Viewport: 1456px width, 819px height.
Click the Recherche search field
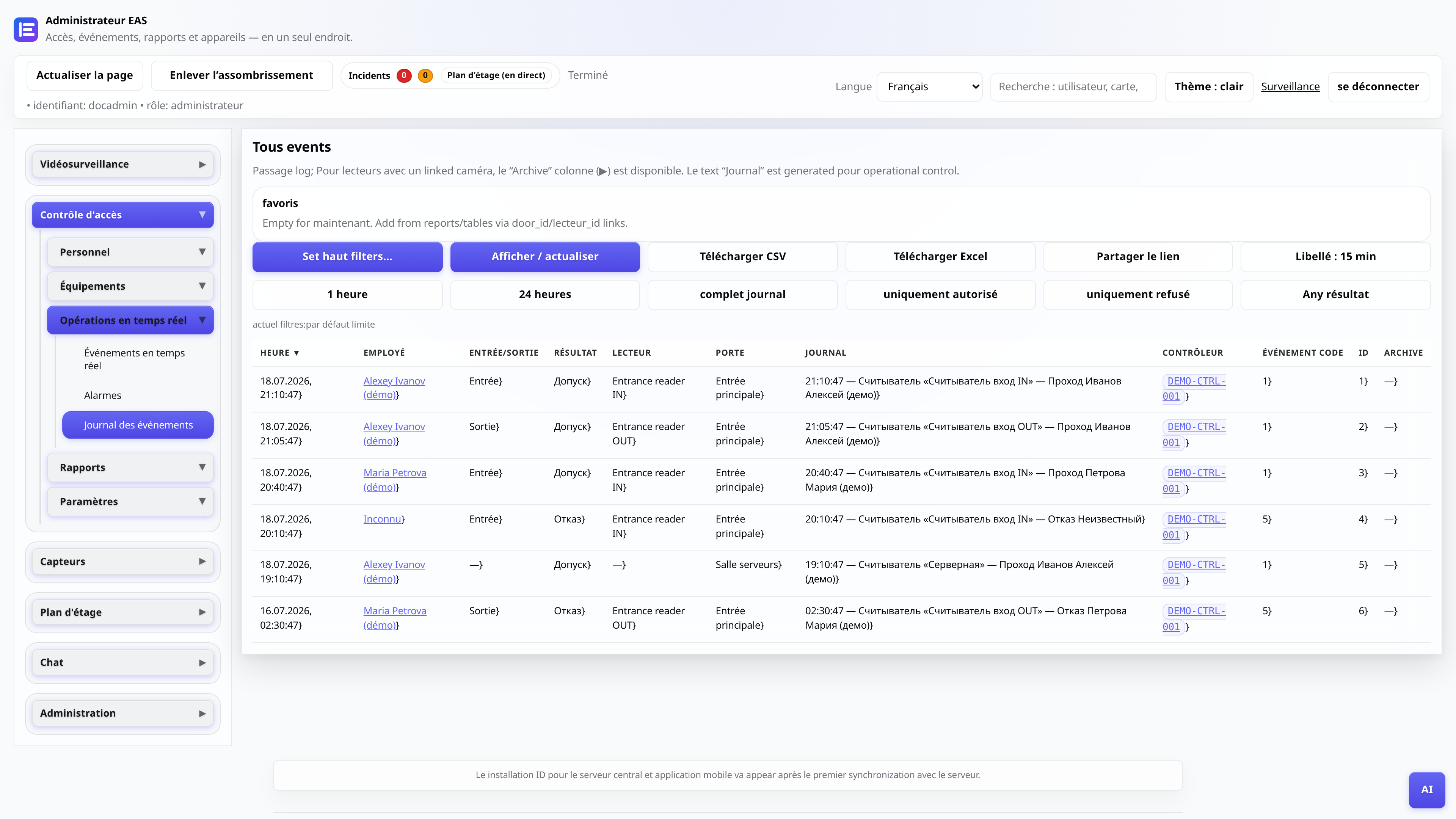[x=1073, y=86]
